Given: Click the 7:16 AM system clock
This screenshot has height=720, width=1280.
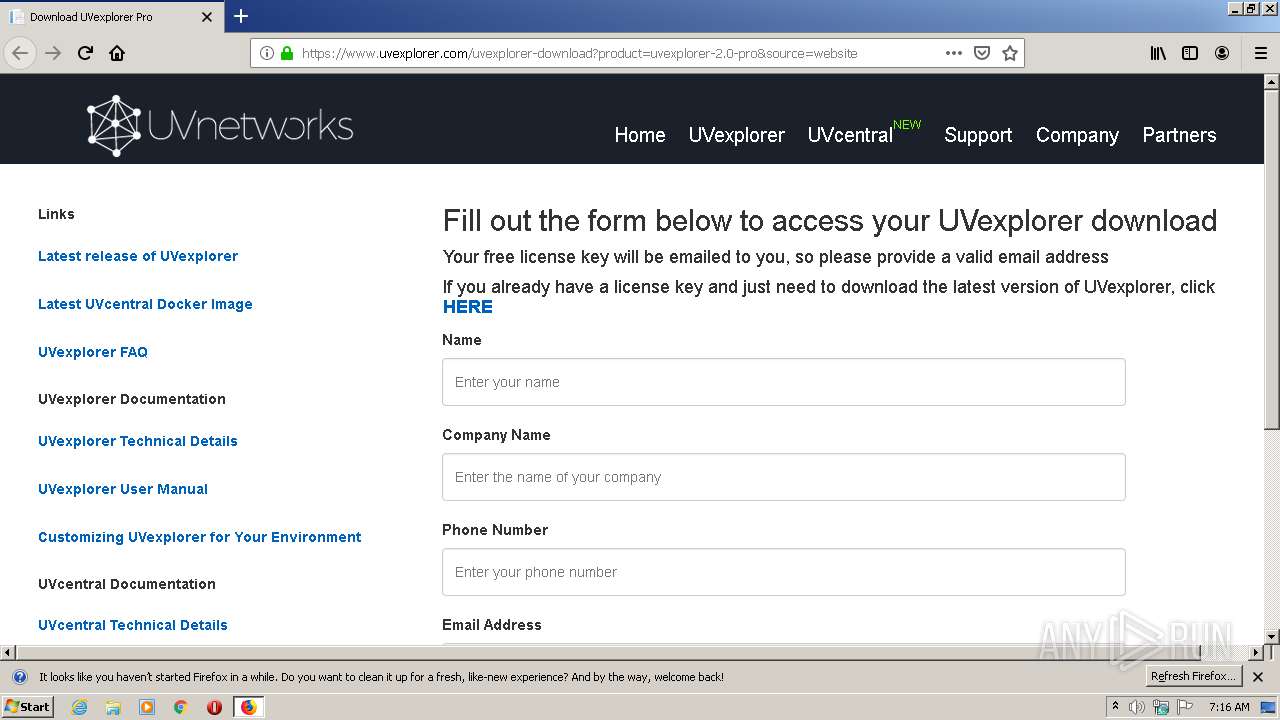Looking at the screenshot, I should [x=1229, y=707].
